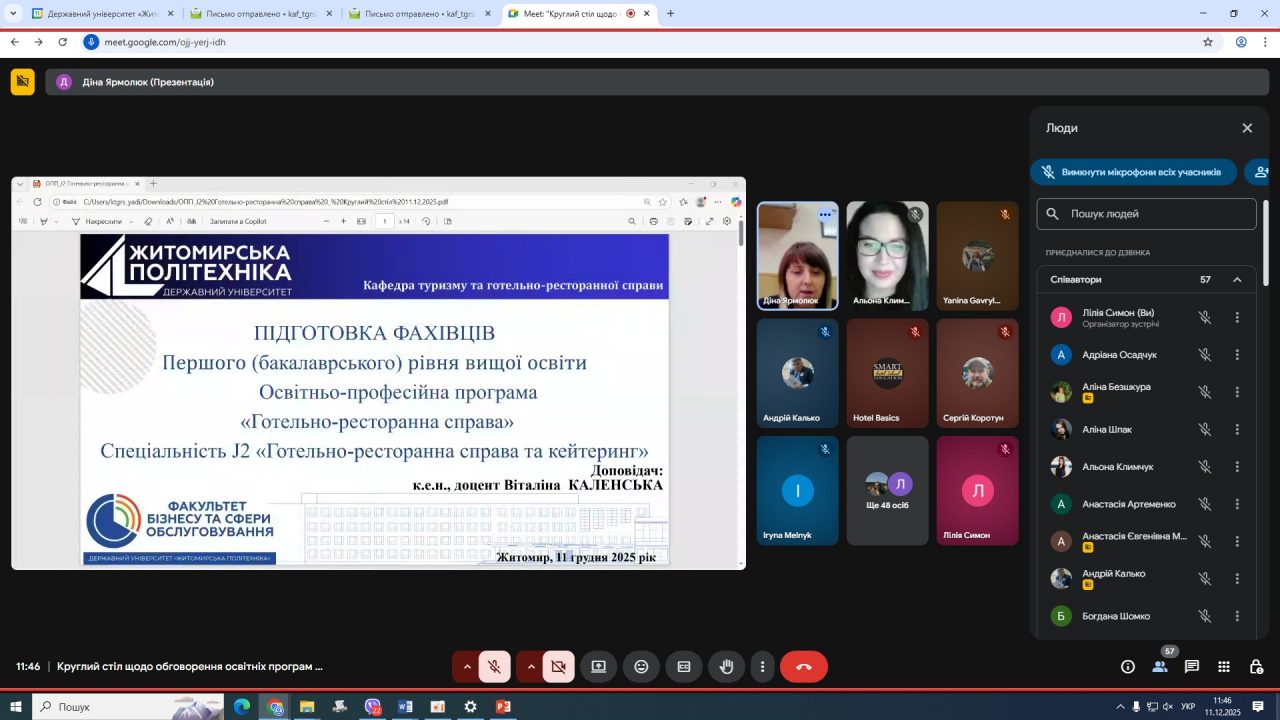Switch to the Державний університет browser tab
Screen dimensions: 1280x720
[95, 14]
